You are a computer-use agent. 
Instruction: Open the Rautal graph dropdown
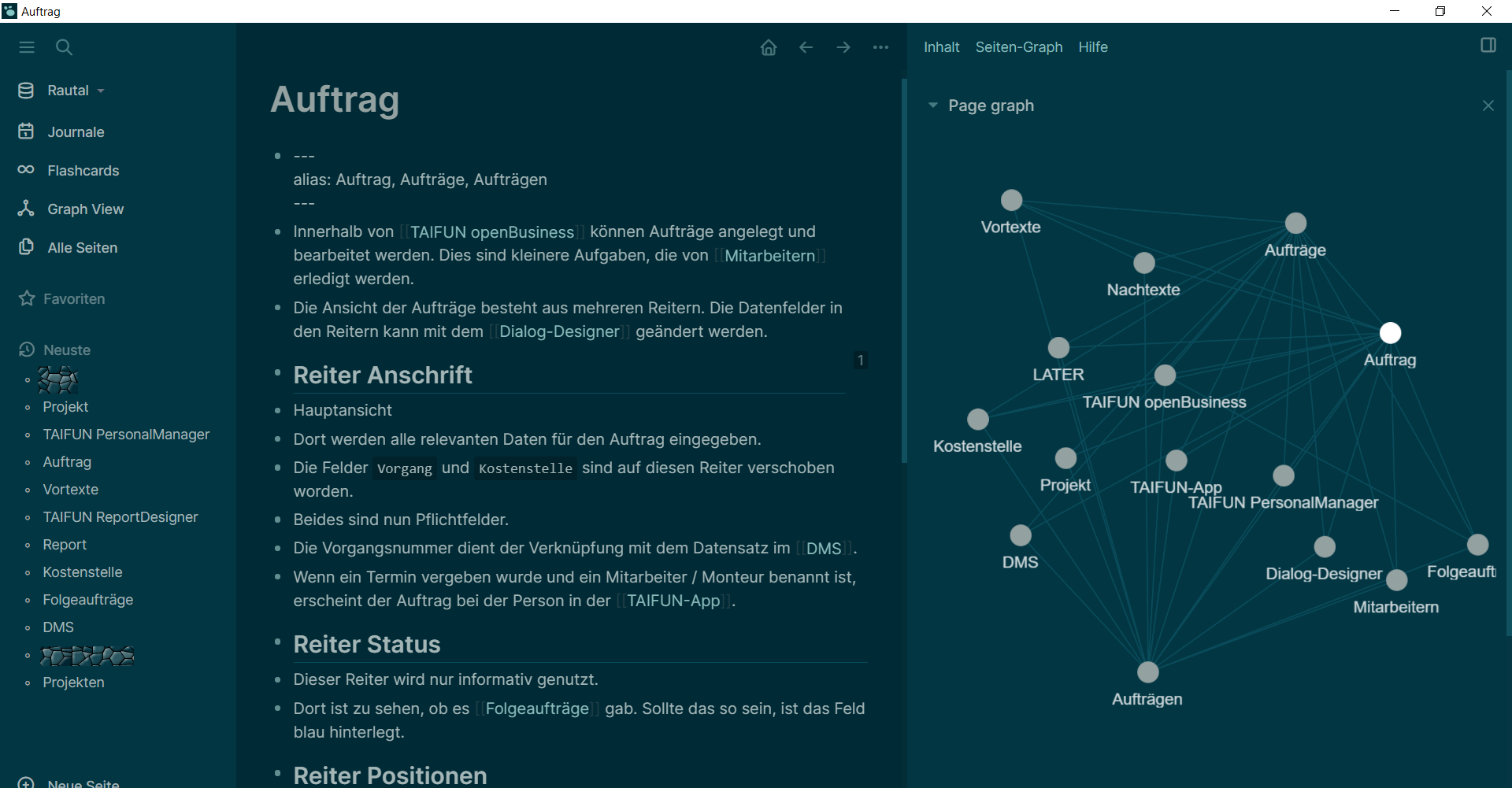click(x=76, y=91)
